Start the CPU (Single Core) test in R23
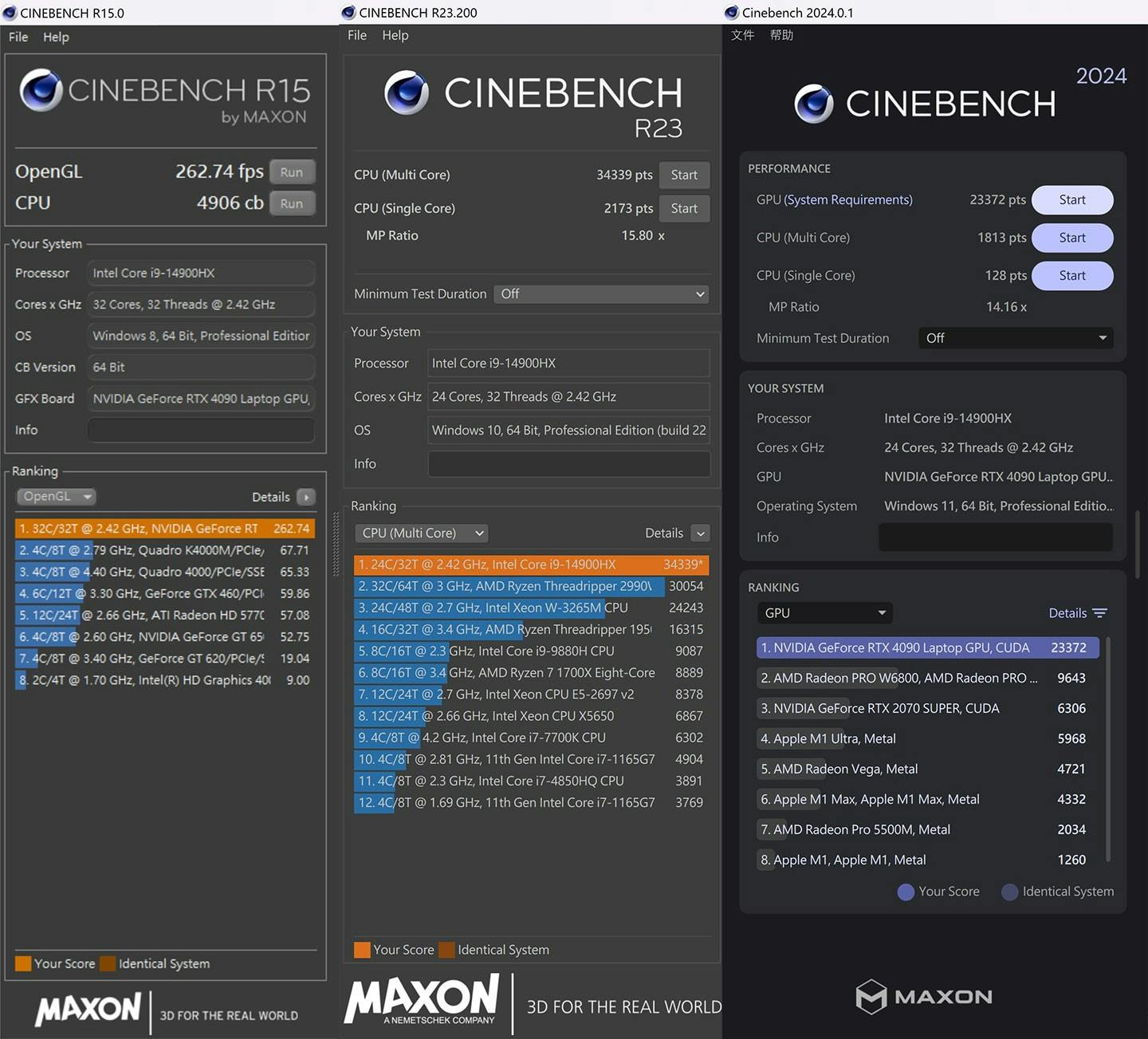1148x1039 pixels. (x=683, y=208)
